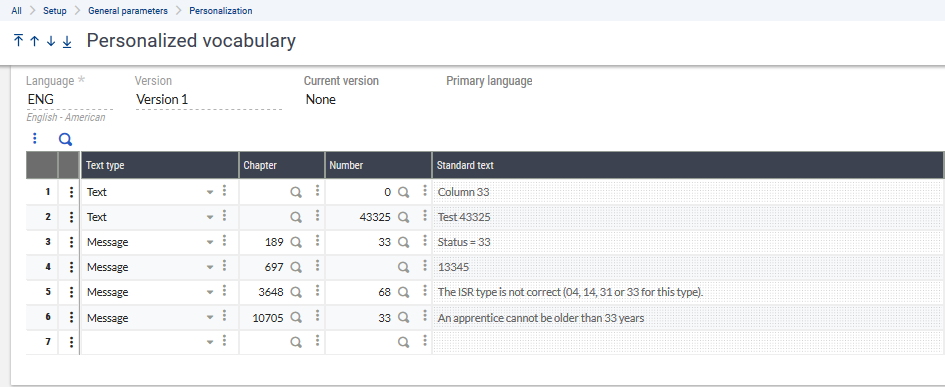Open the All breadcrumb link
945x387 pixels.
[x=17, y=11]
